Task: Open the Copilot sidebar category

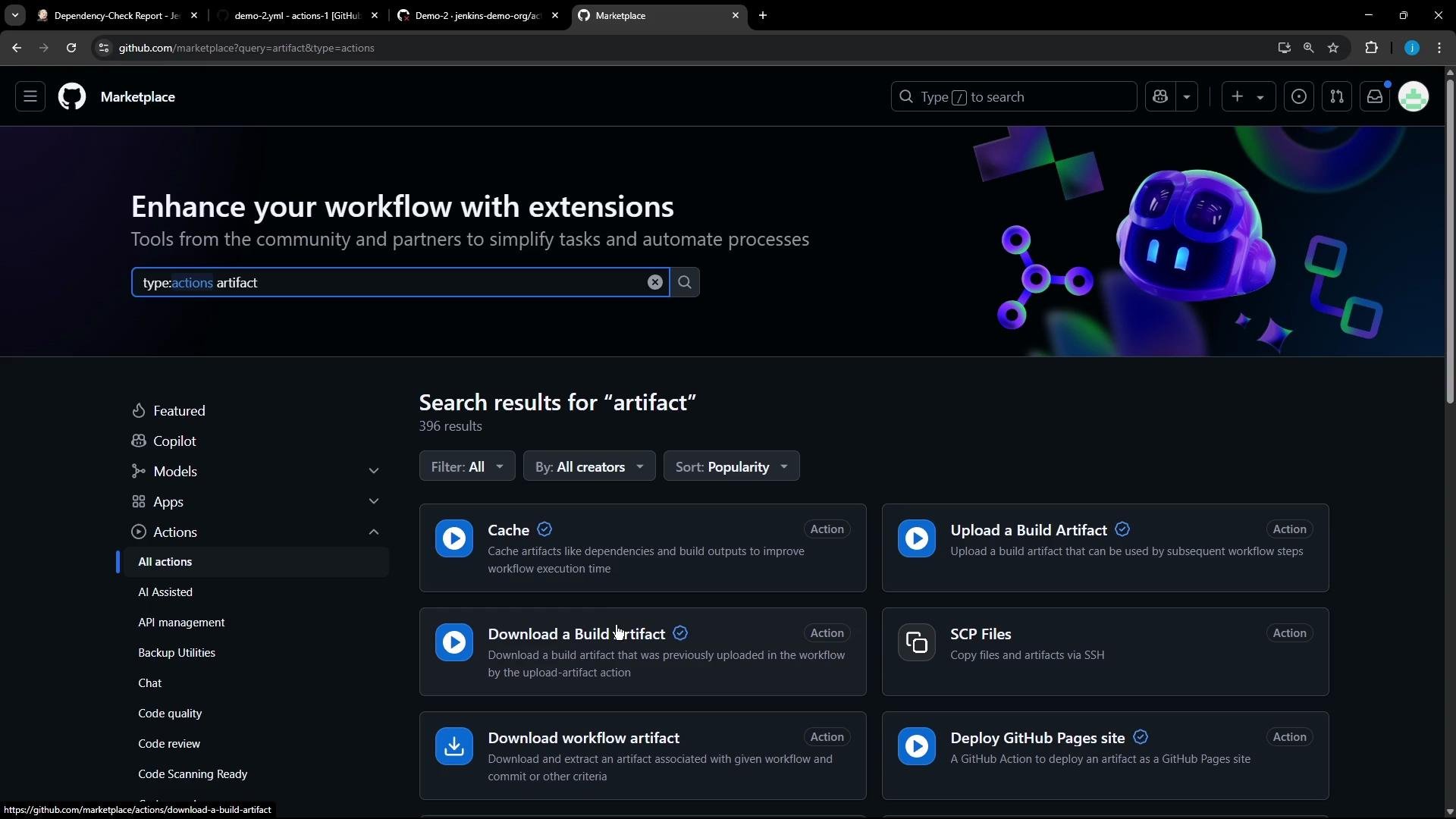Action: click(x=174, y=441)
